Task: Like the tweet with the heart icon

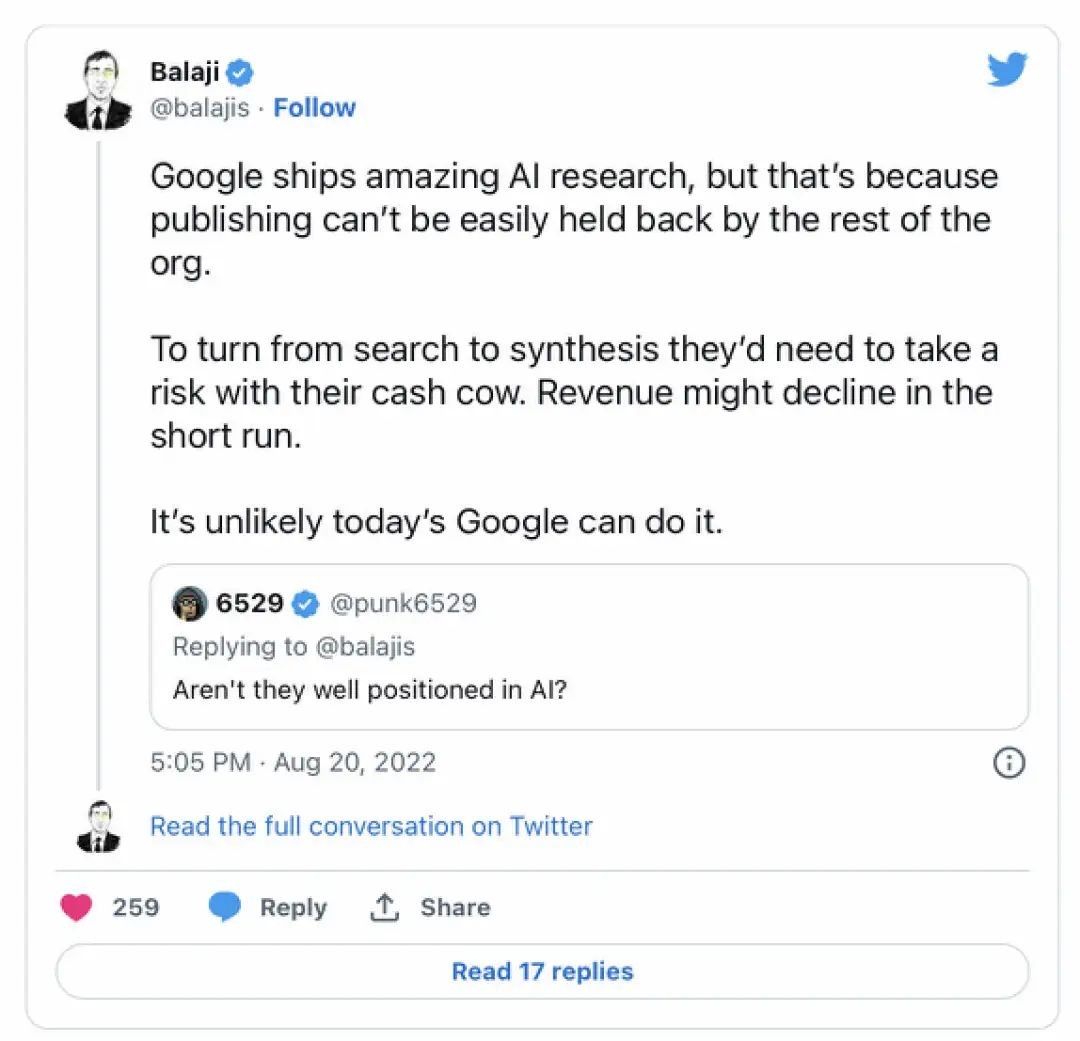Action: click(76, 907)
